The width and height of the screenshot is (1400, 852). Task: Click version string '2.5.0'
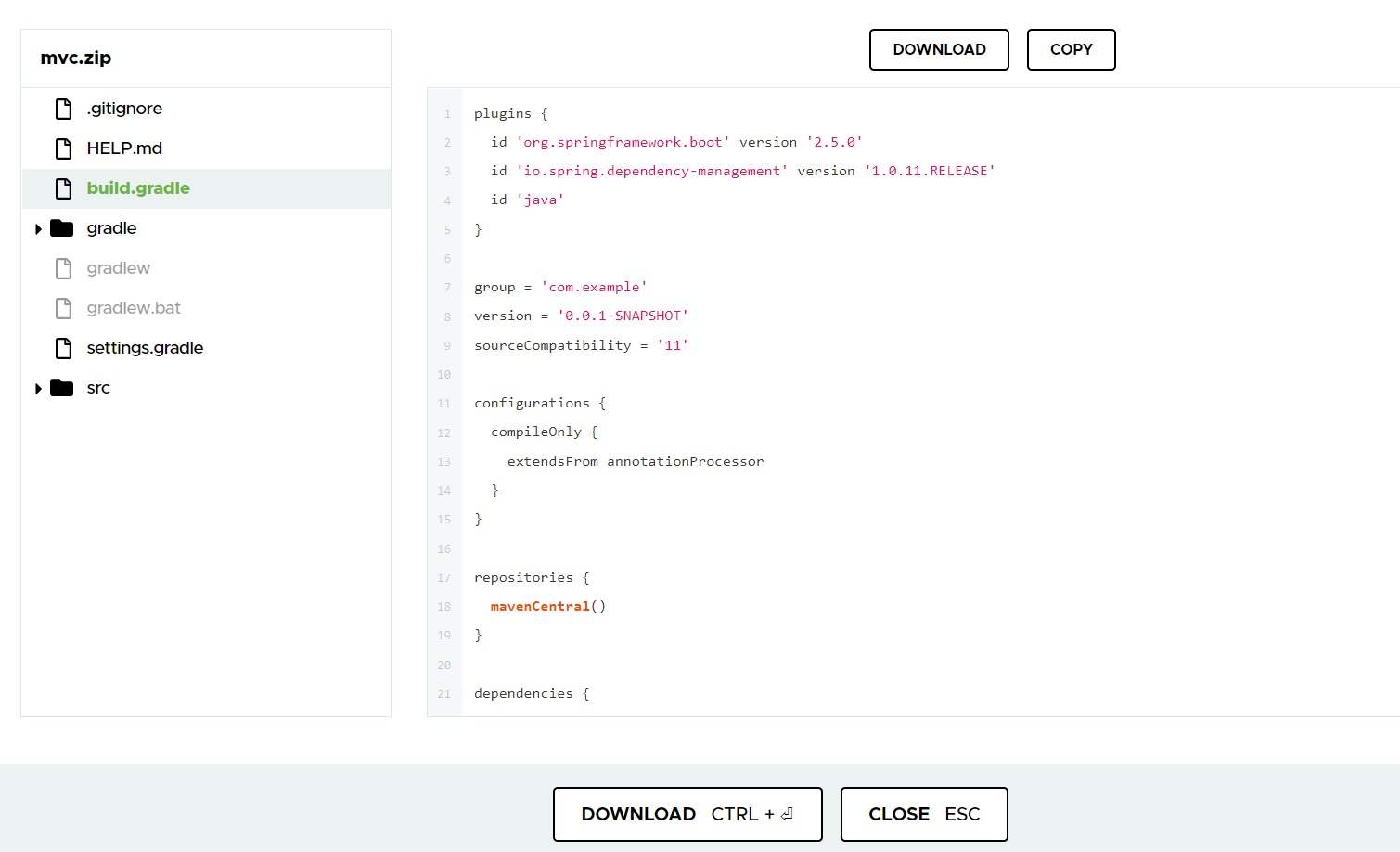click(x=834, y=142)
